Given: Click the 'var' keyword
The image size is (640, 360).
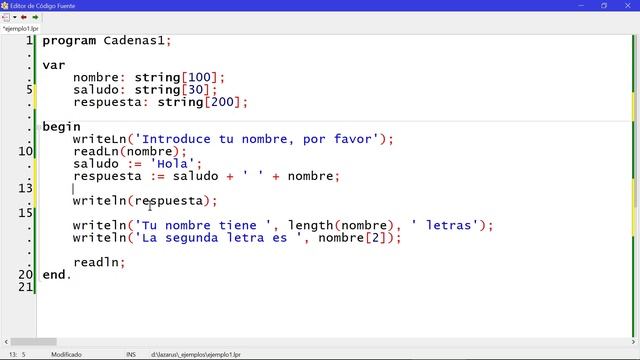Looking at the screenshot, I should [x=54, y=65].
